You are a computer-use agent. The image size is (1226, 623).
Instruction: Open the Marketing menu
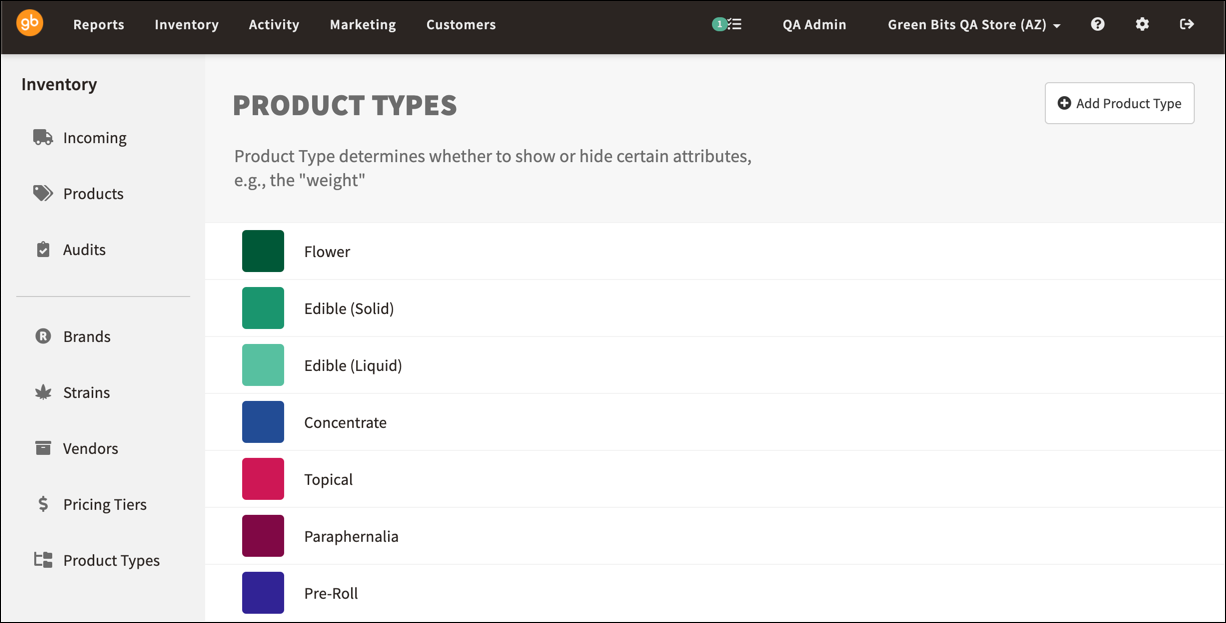pyautogui.click(x=363, y=25)
